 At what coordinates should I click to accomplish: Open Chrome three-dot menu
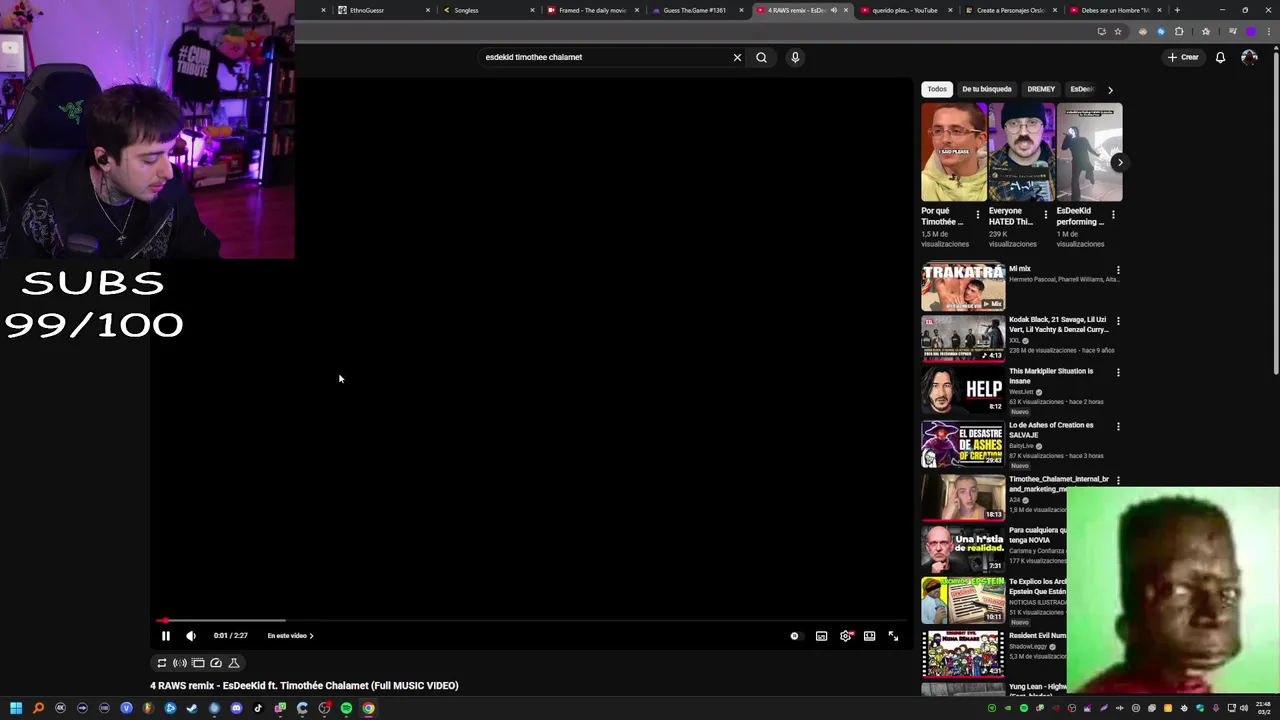point(1268,32)
